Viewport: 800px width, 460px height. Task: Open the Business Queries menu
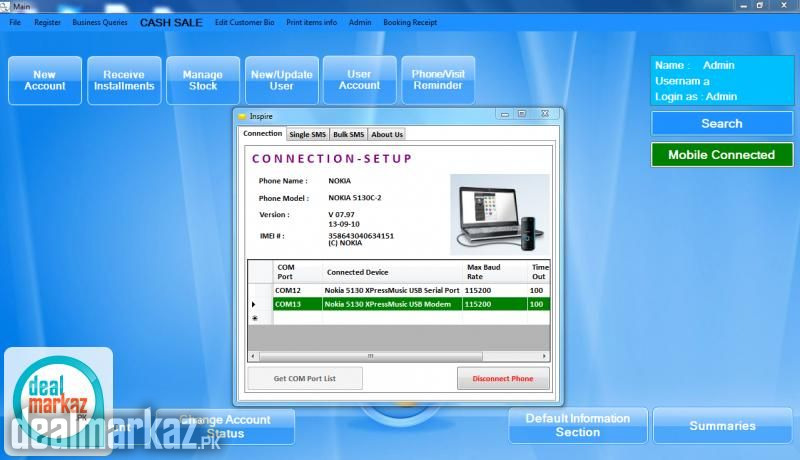(100, 22)
